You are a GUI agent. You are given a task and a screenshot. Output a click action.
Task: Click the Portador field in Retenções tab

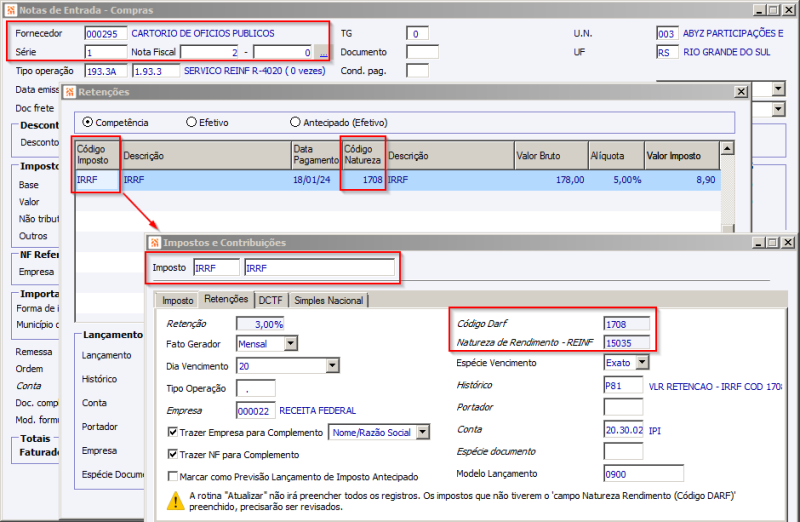coord(623,407)
